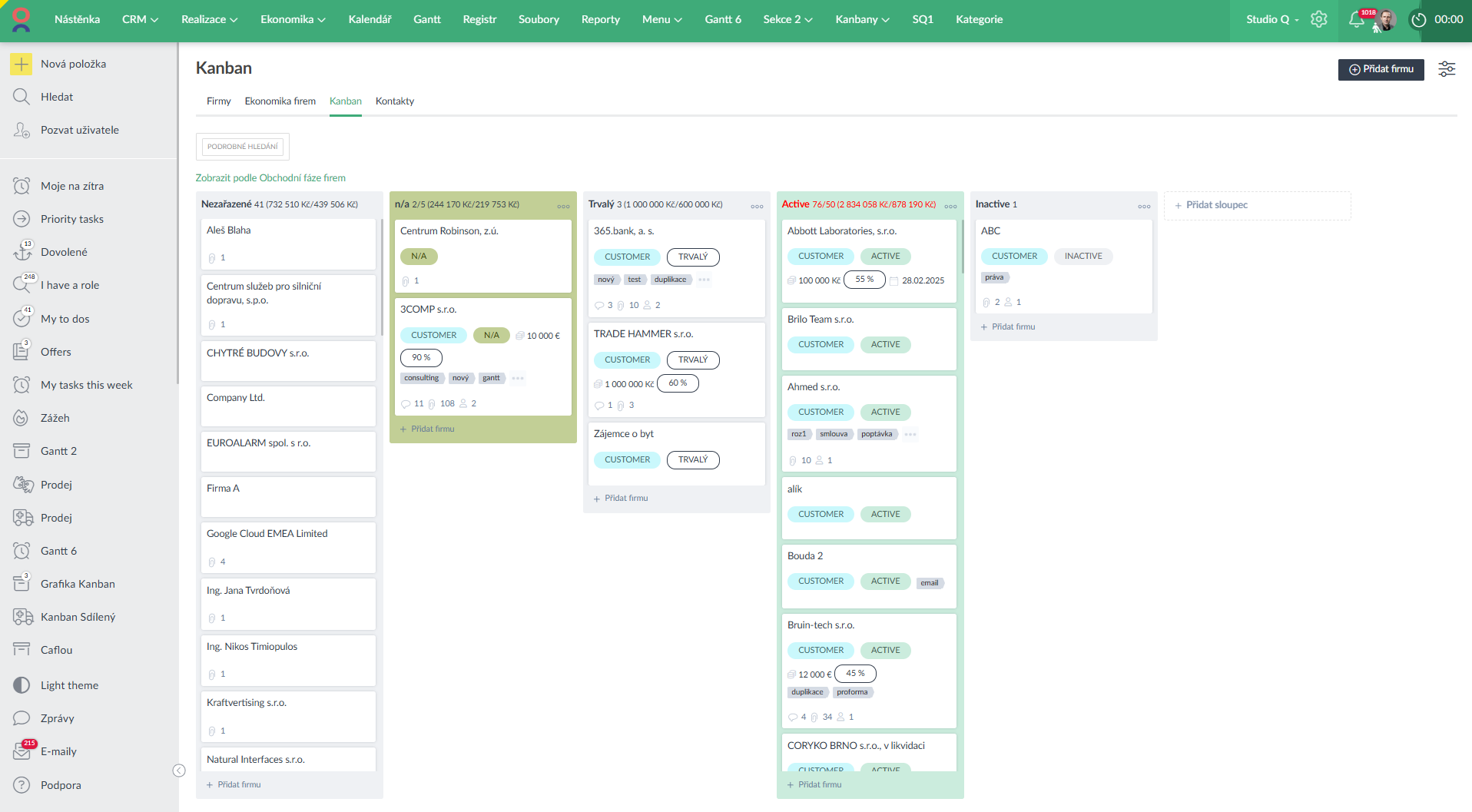Expand the CRM dropdown menu
The image size is (1472, 812).
coord(140,19)
